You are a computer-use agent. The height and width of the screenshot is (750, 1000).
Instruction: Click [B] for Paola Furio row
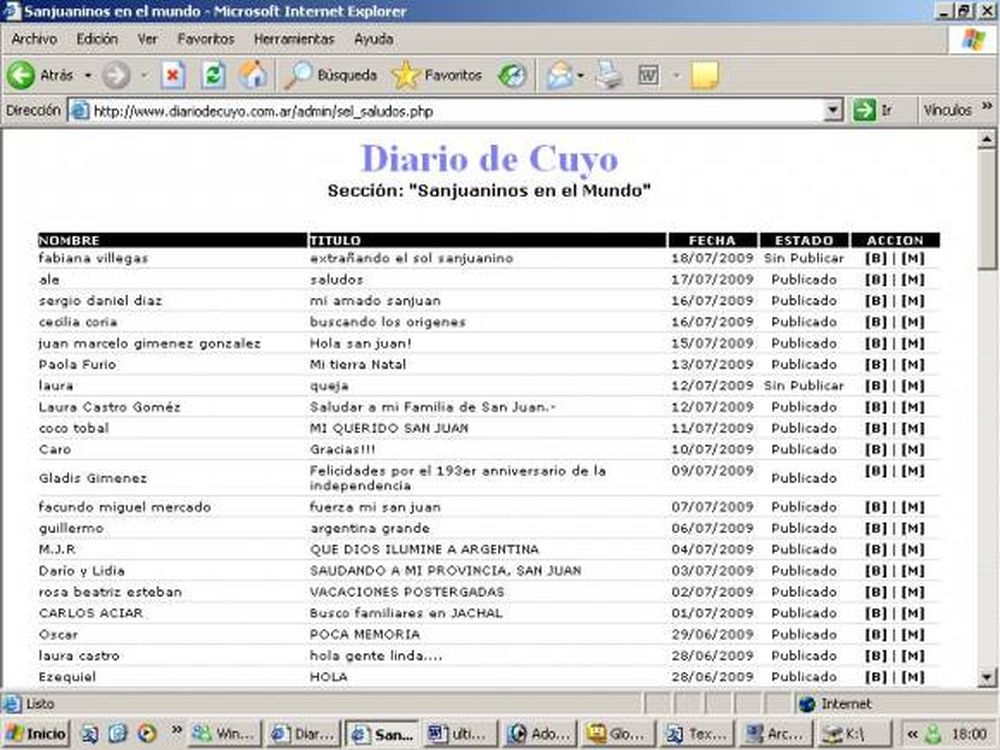pos(876,364)
